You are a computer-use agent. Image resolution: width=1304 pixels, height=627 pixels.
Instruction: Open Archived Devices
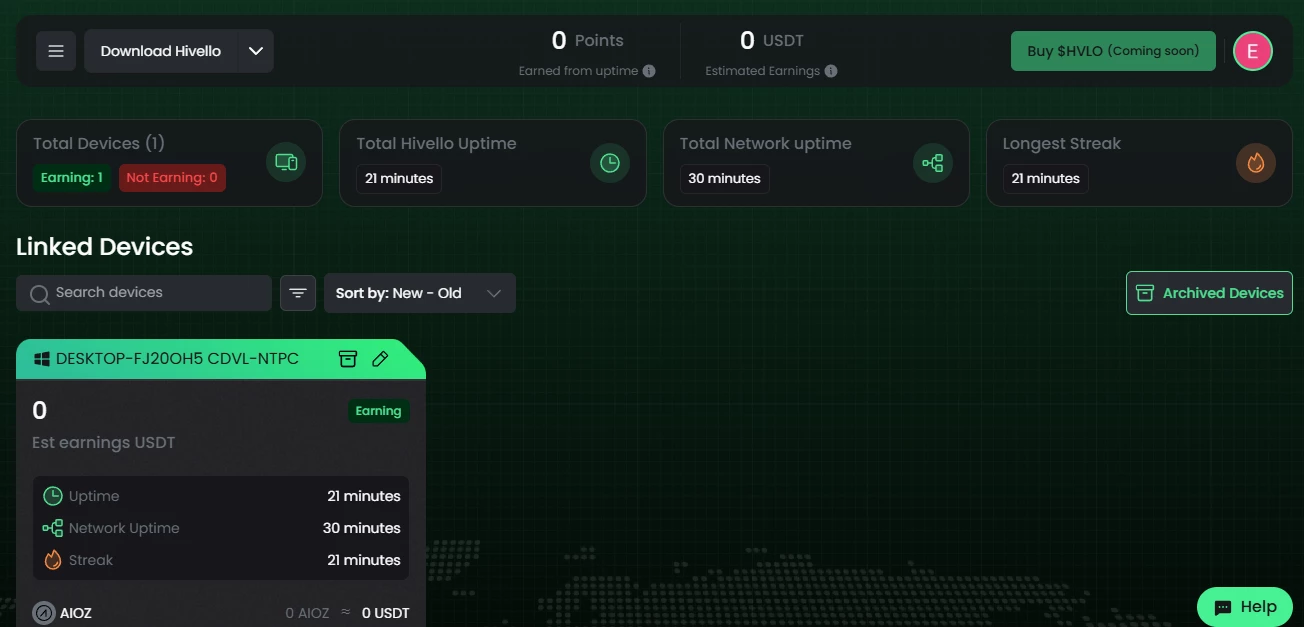coord(1209,293)
